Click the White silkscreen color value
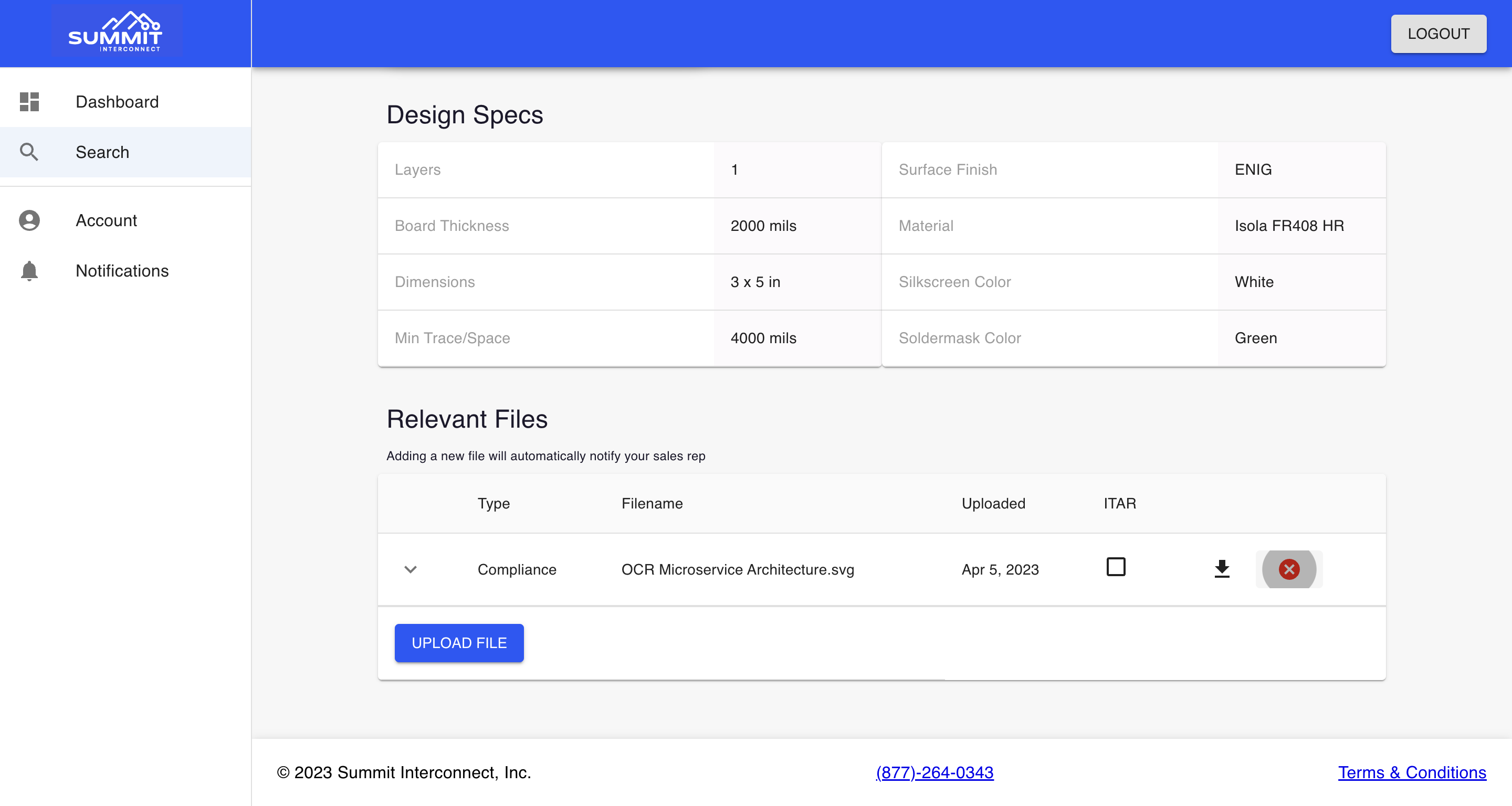 click(1254, 282)
